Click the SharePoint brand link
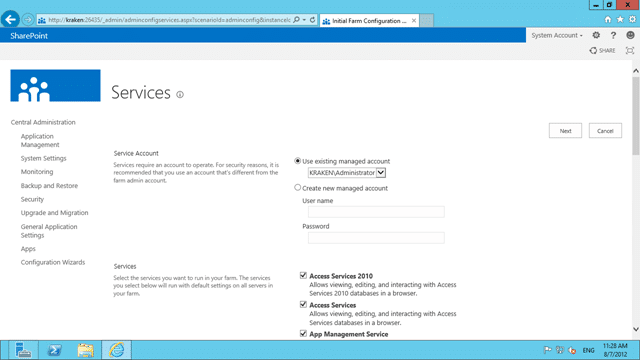This screenshot has height=360, width=640. 29,36
